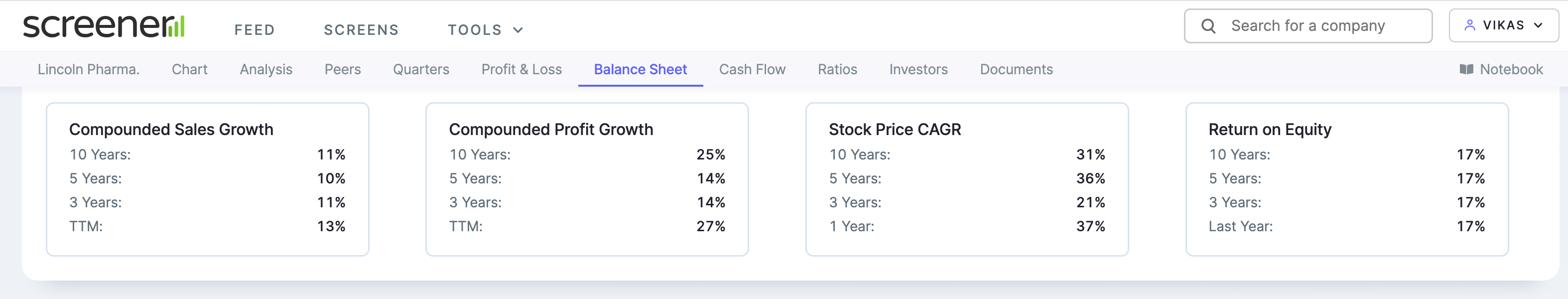Open the Screens page
Image resolution: width=1568 pixels, height=299 pixels.
tap(361, 30)
